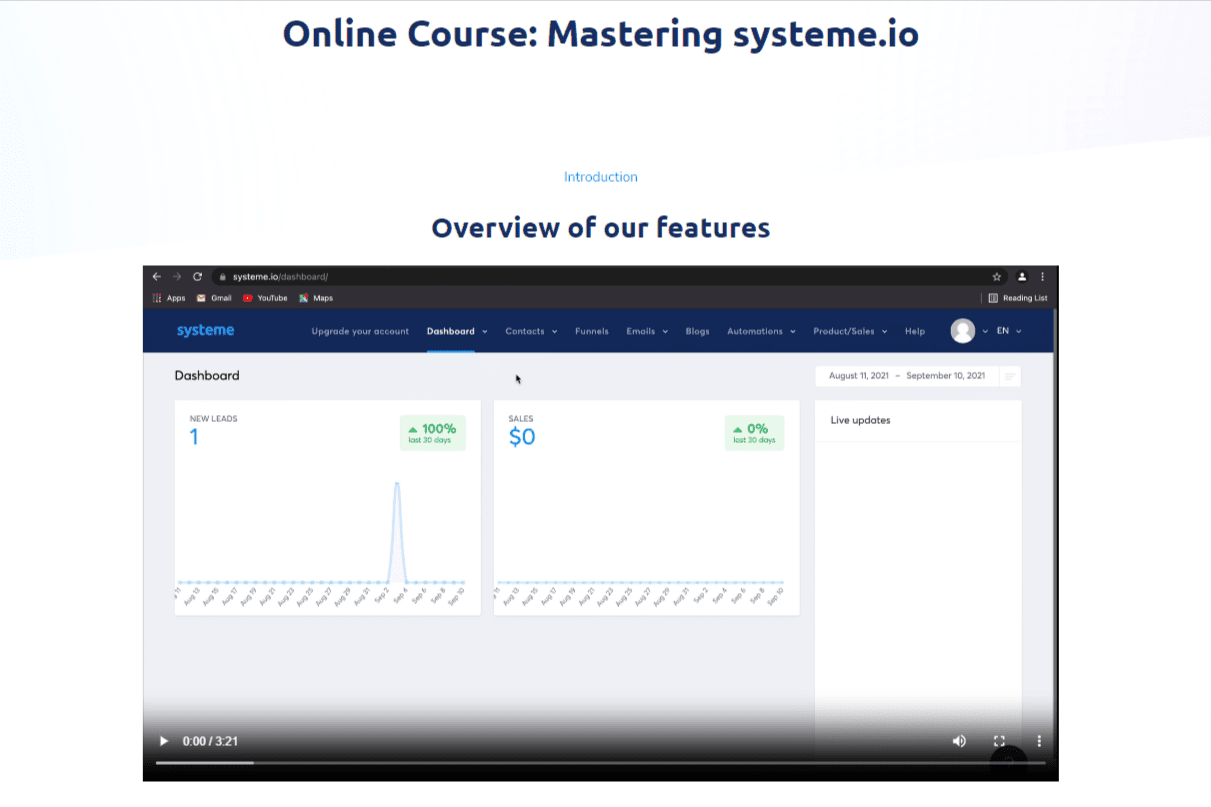Image resolution: width=1211 pixels, height=807 pixels.
Task: Play the Overview of our features video
Action: coord(164,741)
